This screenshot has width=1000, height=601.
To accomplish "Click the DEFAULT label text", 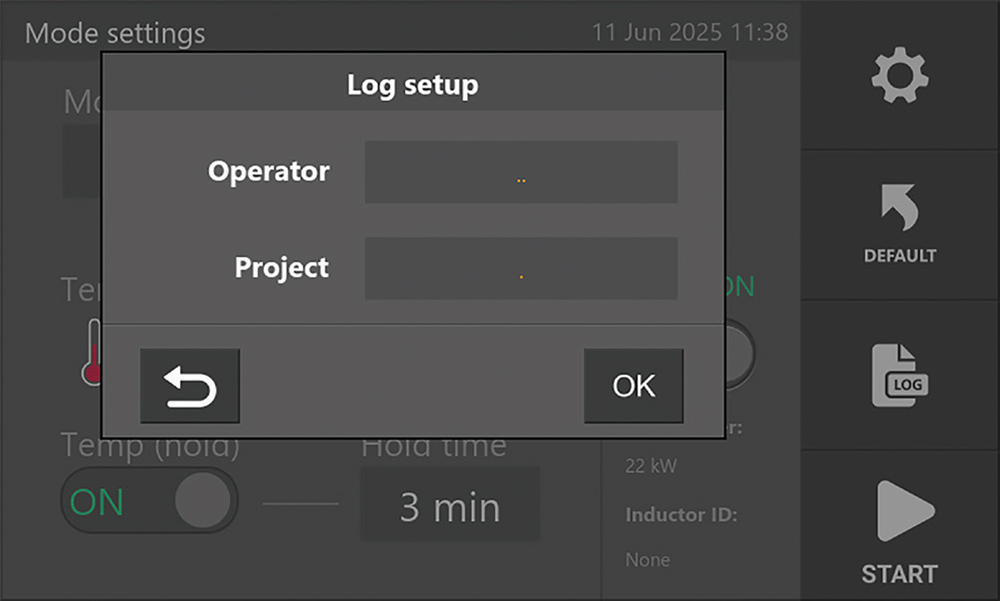I will tap(899, 256).
